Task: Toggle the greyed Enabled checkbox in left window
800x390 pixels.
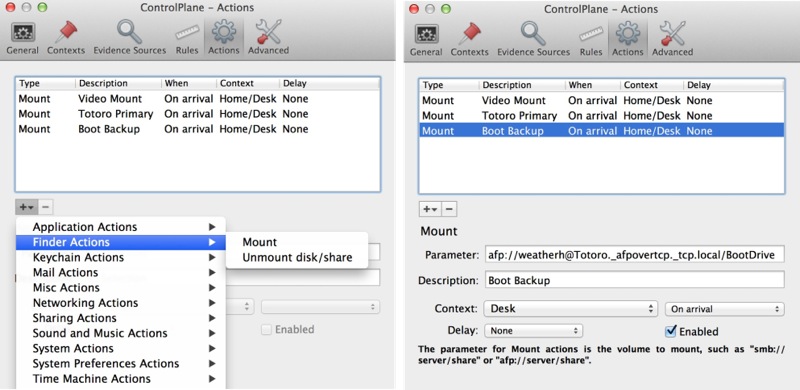Action: (266, 330)
